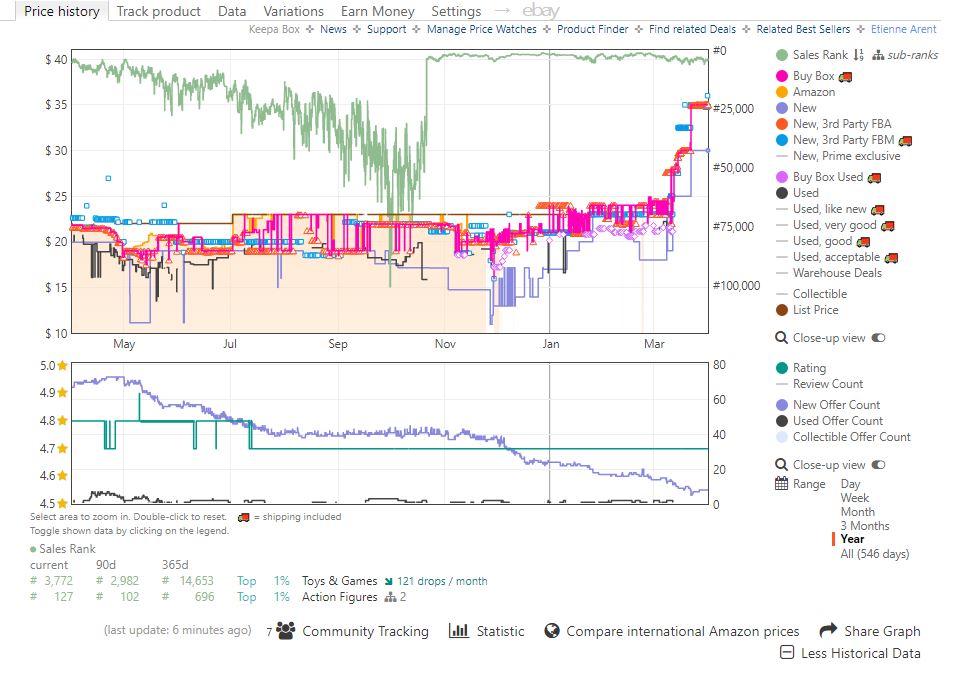This screenshot has width=974, height=673.
Task: Open the News link
Action: pos(333,29)
